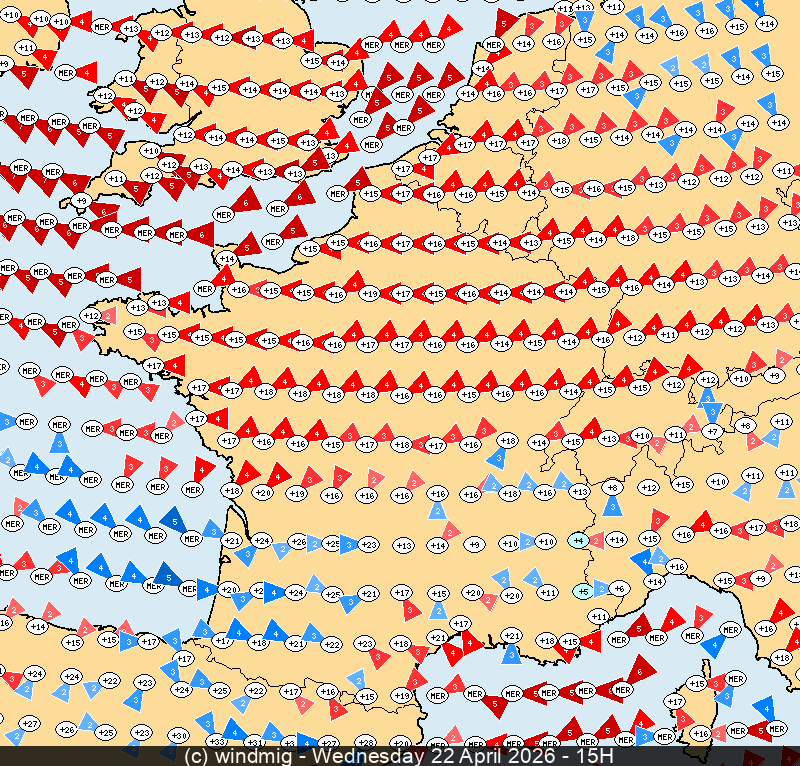Select the +14 marker on the Cotentin peninsula
Viewport: 800px width, 766px height.
(x=227, y=259)
